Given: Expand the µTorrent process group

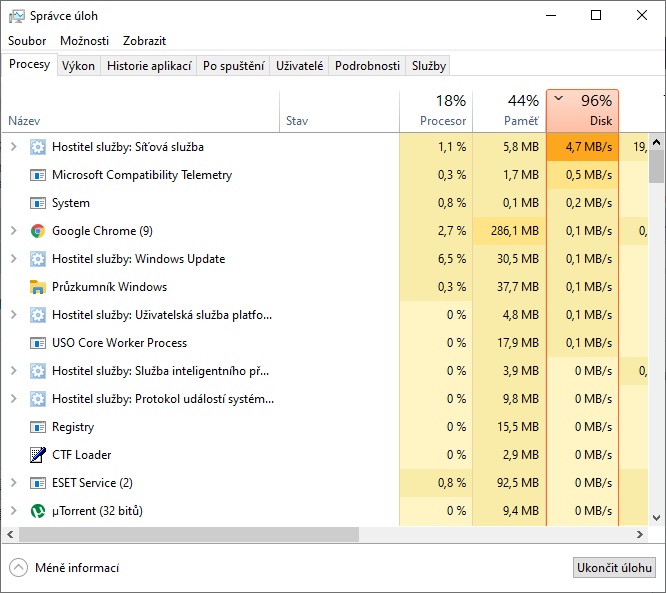Looking at the screenshot, I should (13, 511).
